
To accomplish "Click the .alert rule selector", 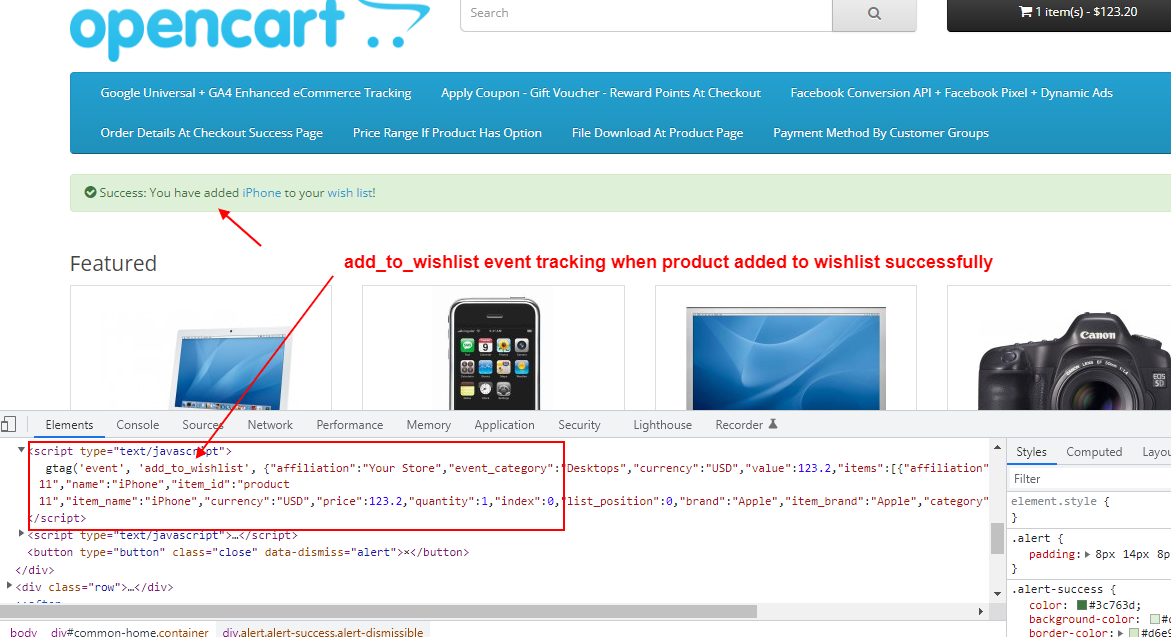I will point(1031,538).
